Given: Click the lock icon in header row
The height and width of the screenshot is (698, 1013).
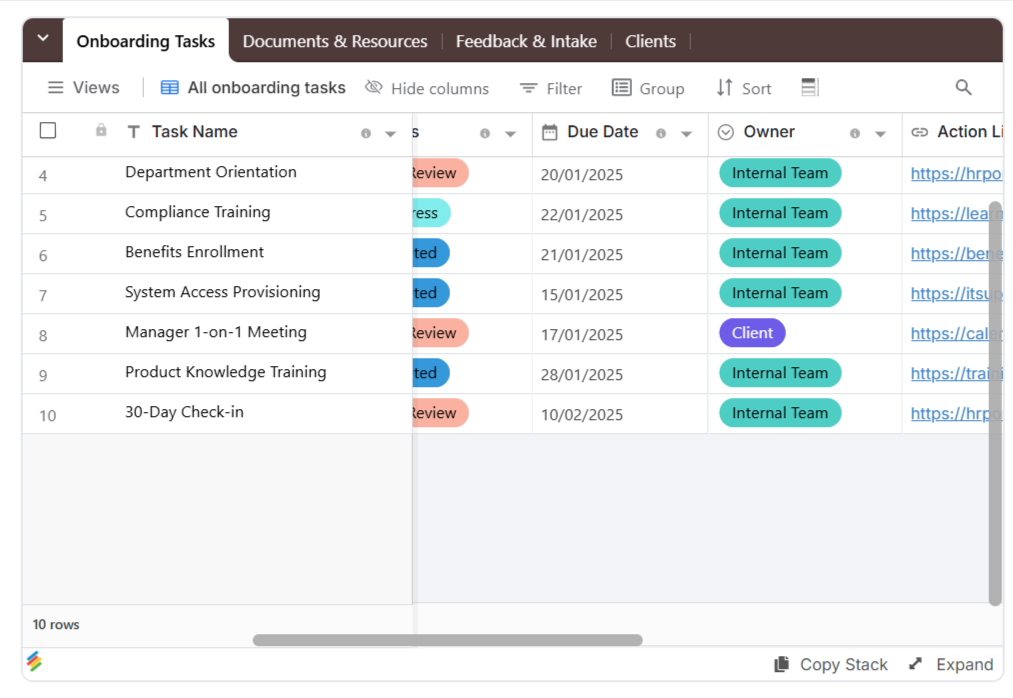Looking at the screenshot, I should (x=101, y=131).
